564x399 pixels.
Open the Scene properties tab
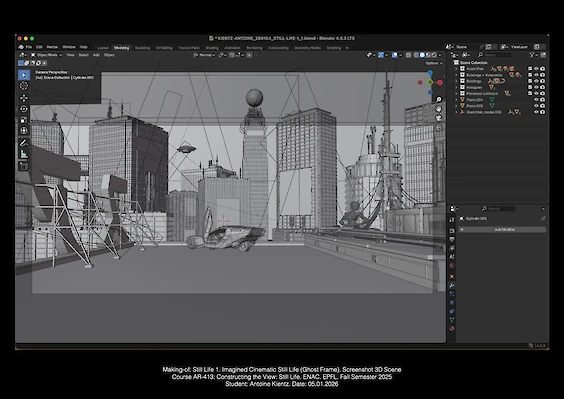[x=452, y=257]
